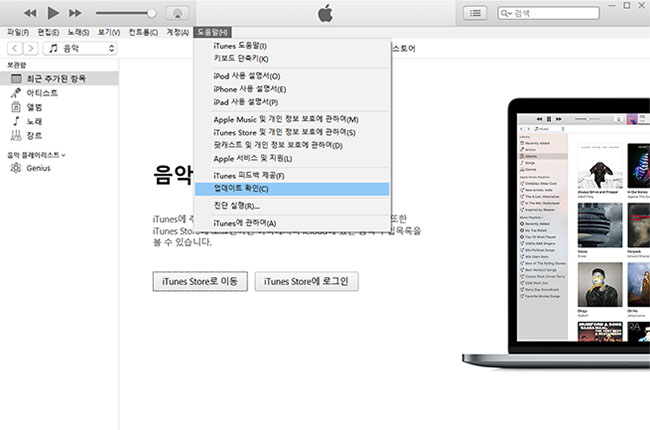The width and height of the screenshot is (650, 430).
Task: Click the rewind previous track button
Action: (30, 13)
